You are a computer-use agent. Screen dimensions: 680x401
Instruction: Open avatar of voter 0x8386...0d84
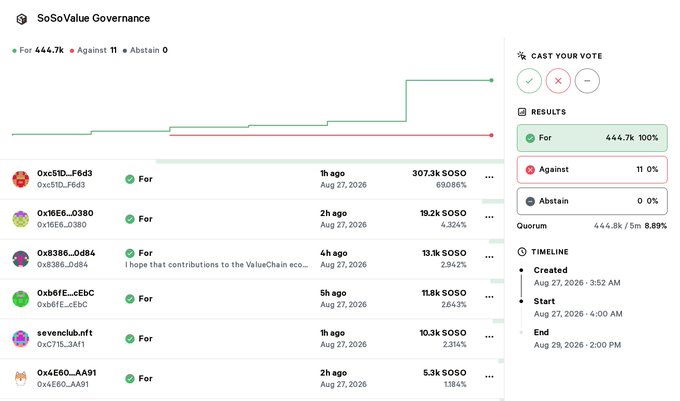tap(20, 259)
